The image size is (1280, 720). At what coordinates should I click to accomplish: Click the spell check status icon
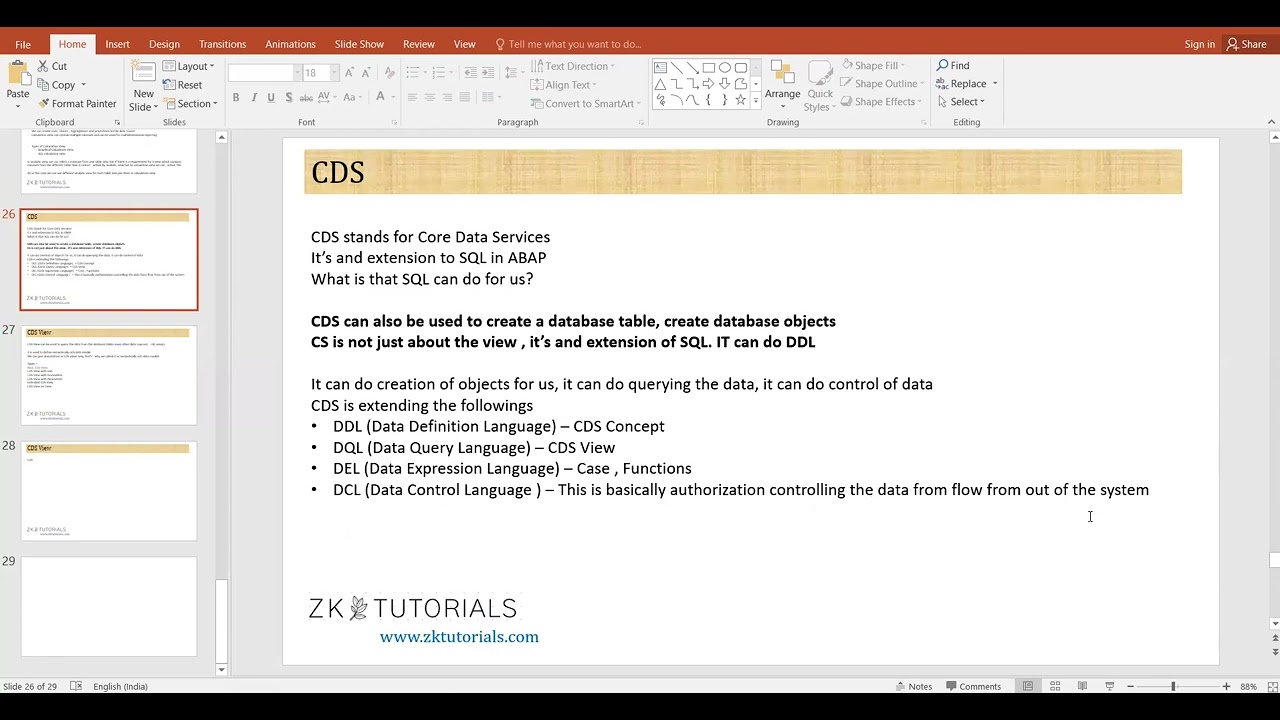pos(76,686)
